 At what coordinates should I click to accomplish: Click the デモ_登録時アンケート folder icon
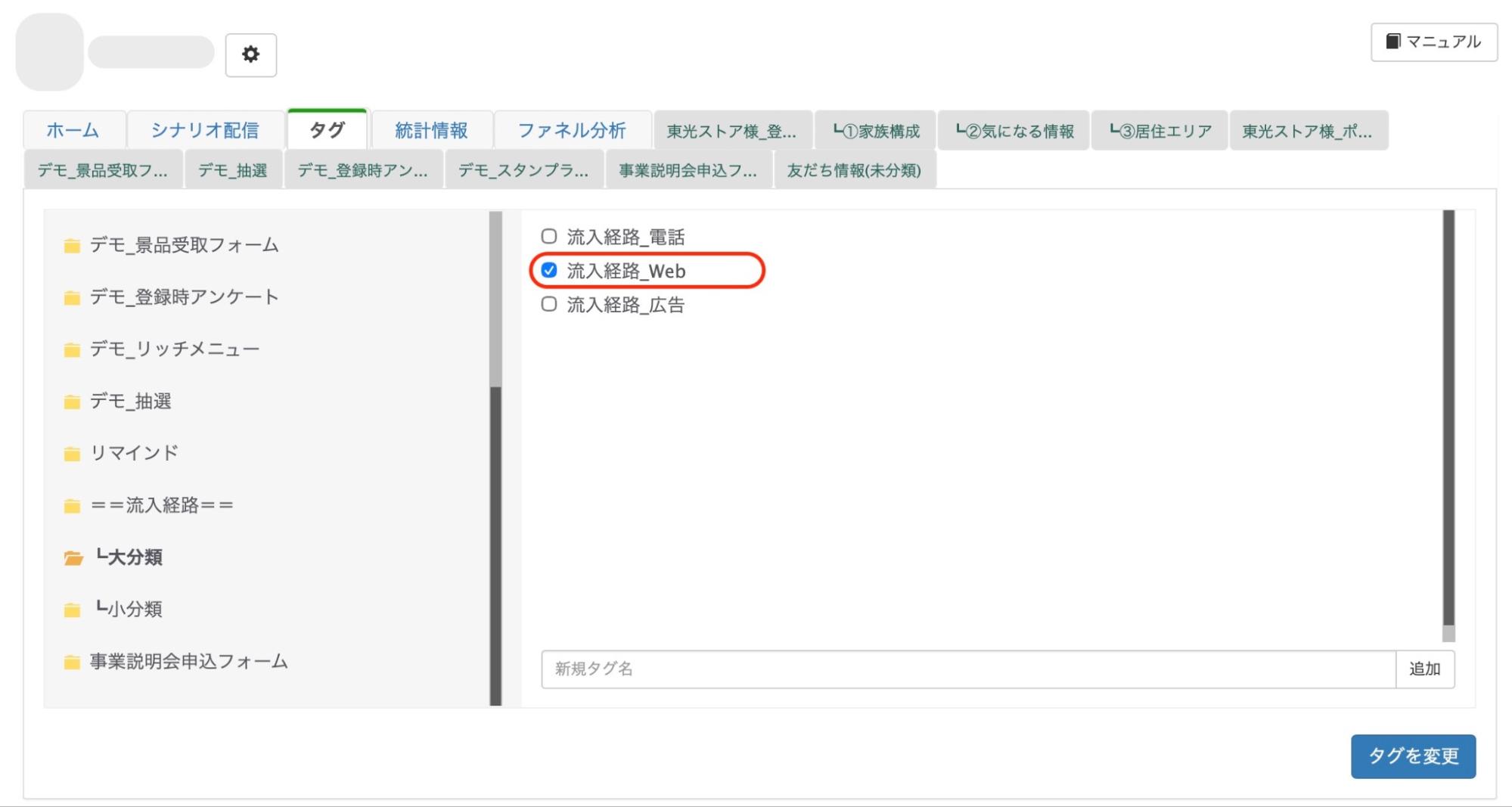click(72, 297)
